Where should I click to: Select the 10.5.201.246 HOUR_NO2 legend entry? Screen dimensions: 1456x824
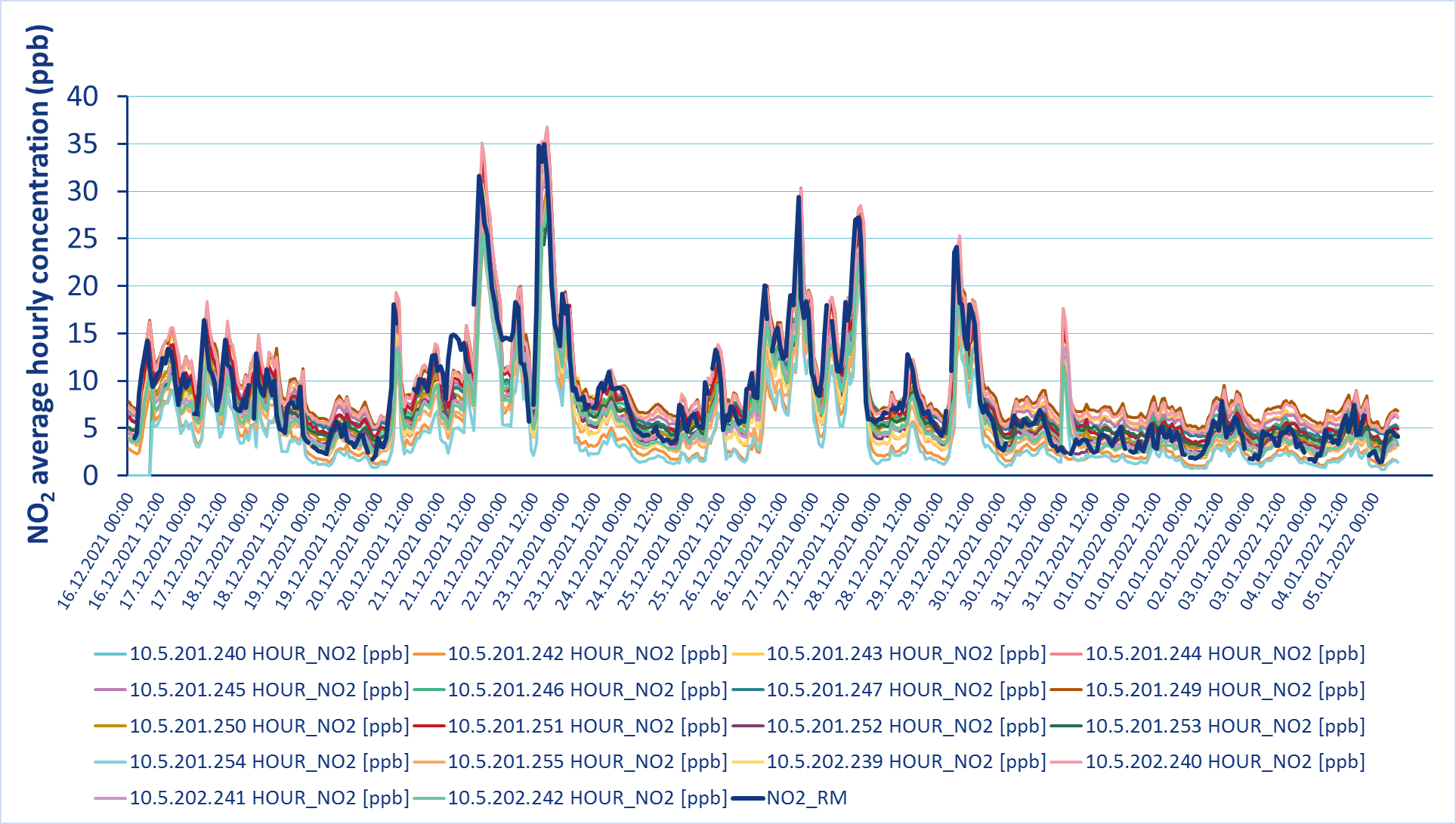pos(587,690)
